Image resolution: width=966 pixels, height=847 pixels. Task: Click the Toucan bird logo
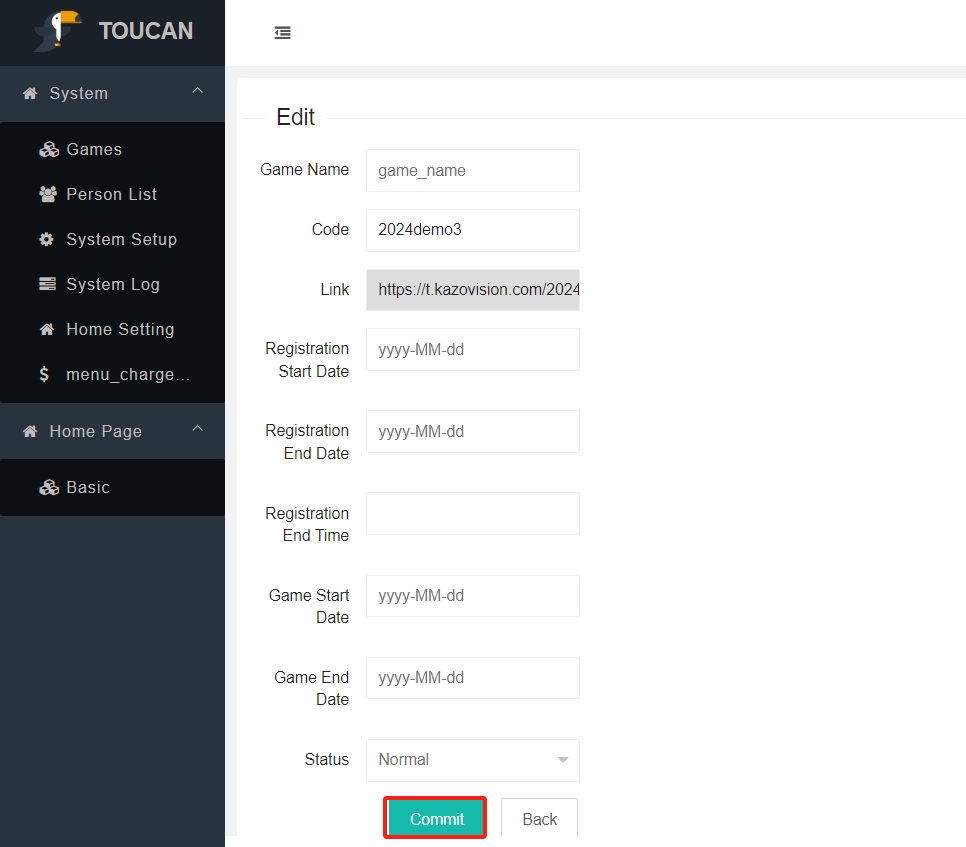coord(57,31)
